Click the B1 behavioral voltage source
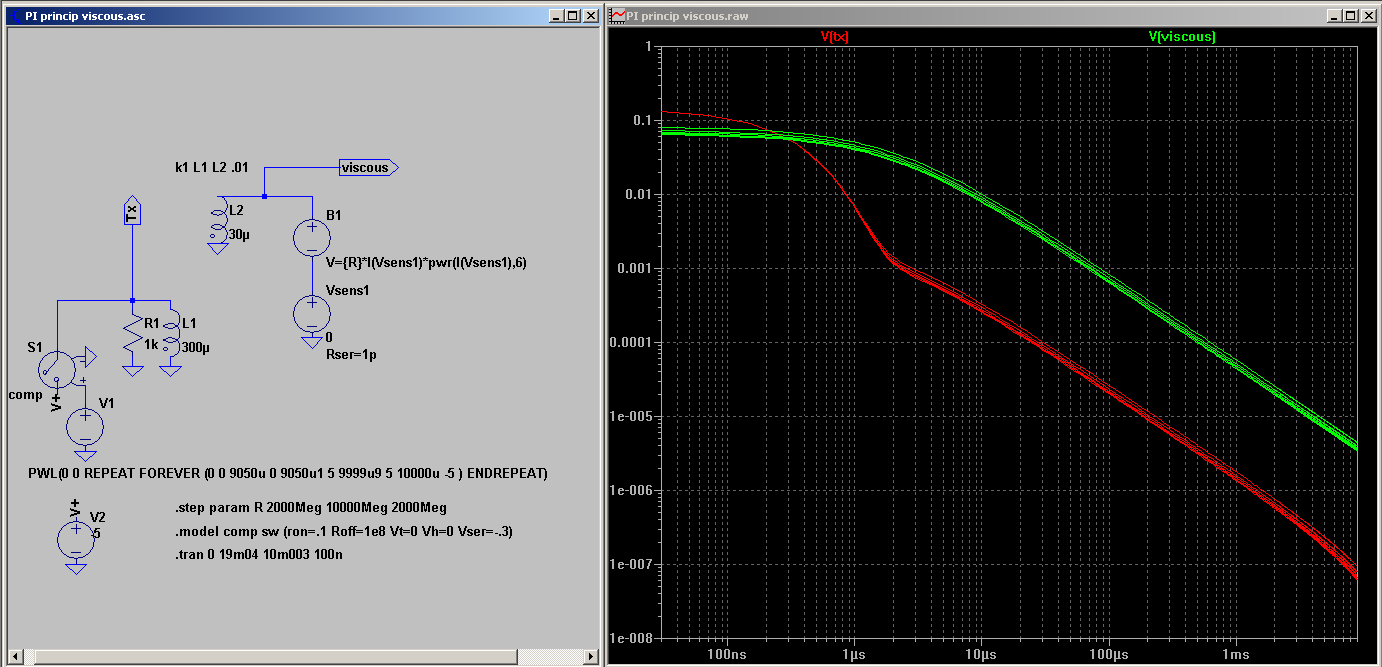Viewport: 1382px width, 667px height. click(311, 237)
